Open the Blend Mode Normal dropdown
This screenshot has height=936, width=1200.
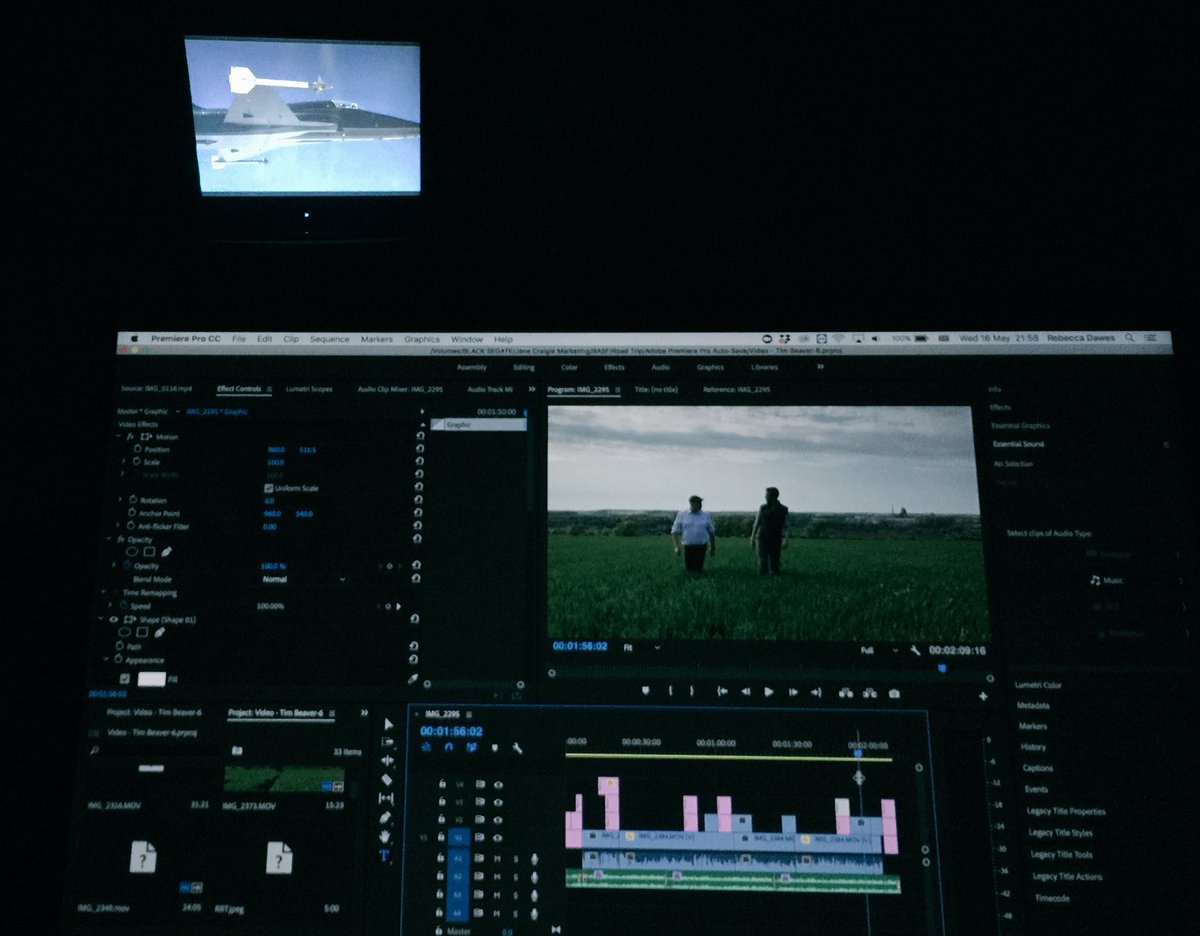pyautogui.click(x=302, y=579)
